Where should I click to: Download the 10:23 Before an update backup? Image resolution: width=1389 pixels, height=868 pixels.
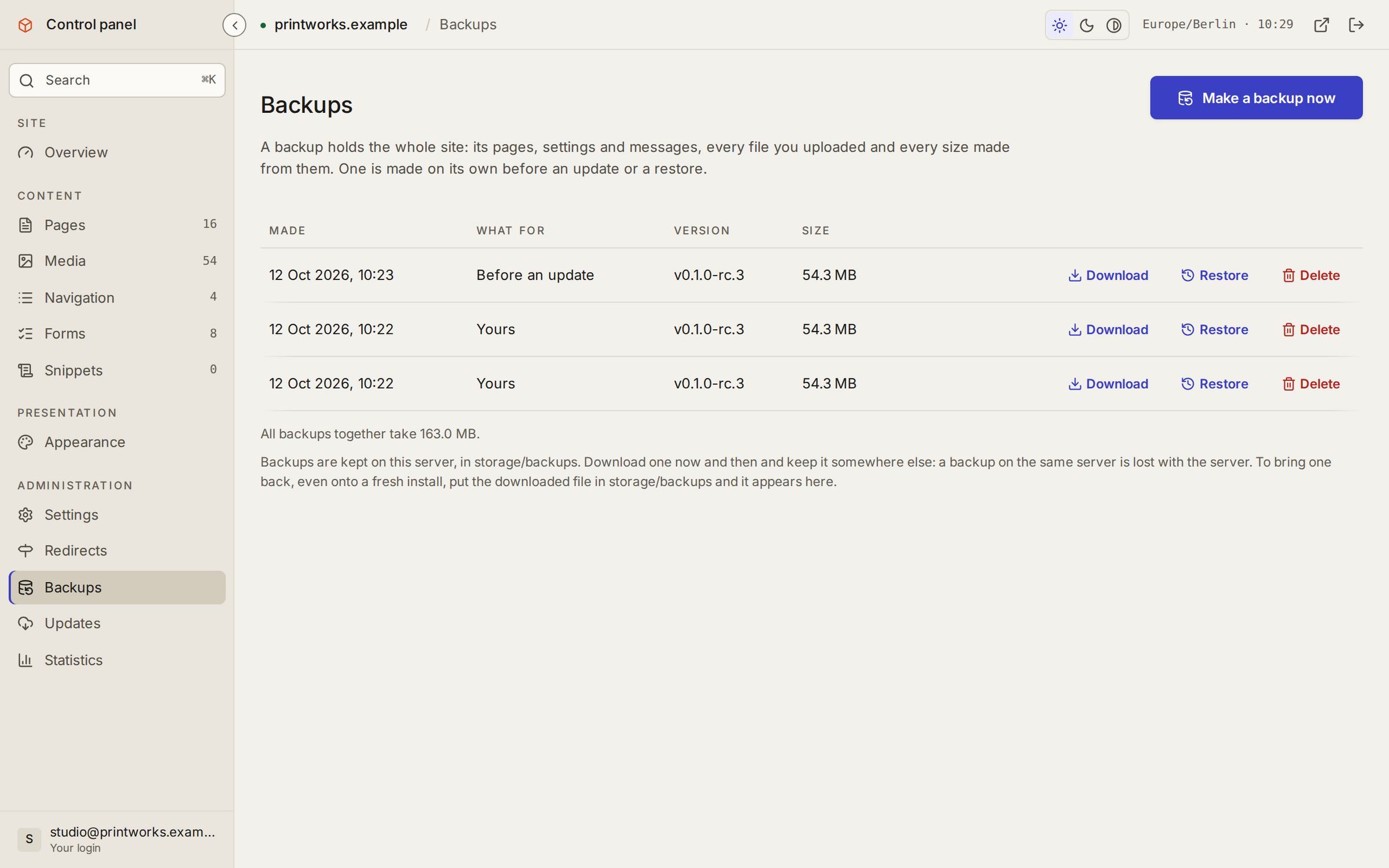click(1108, 275)
